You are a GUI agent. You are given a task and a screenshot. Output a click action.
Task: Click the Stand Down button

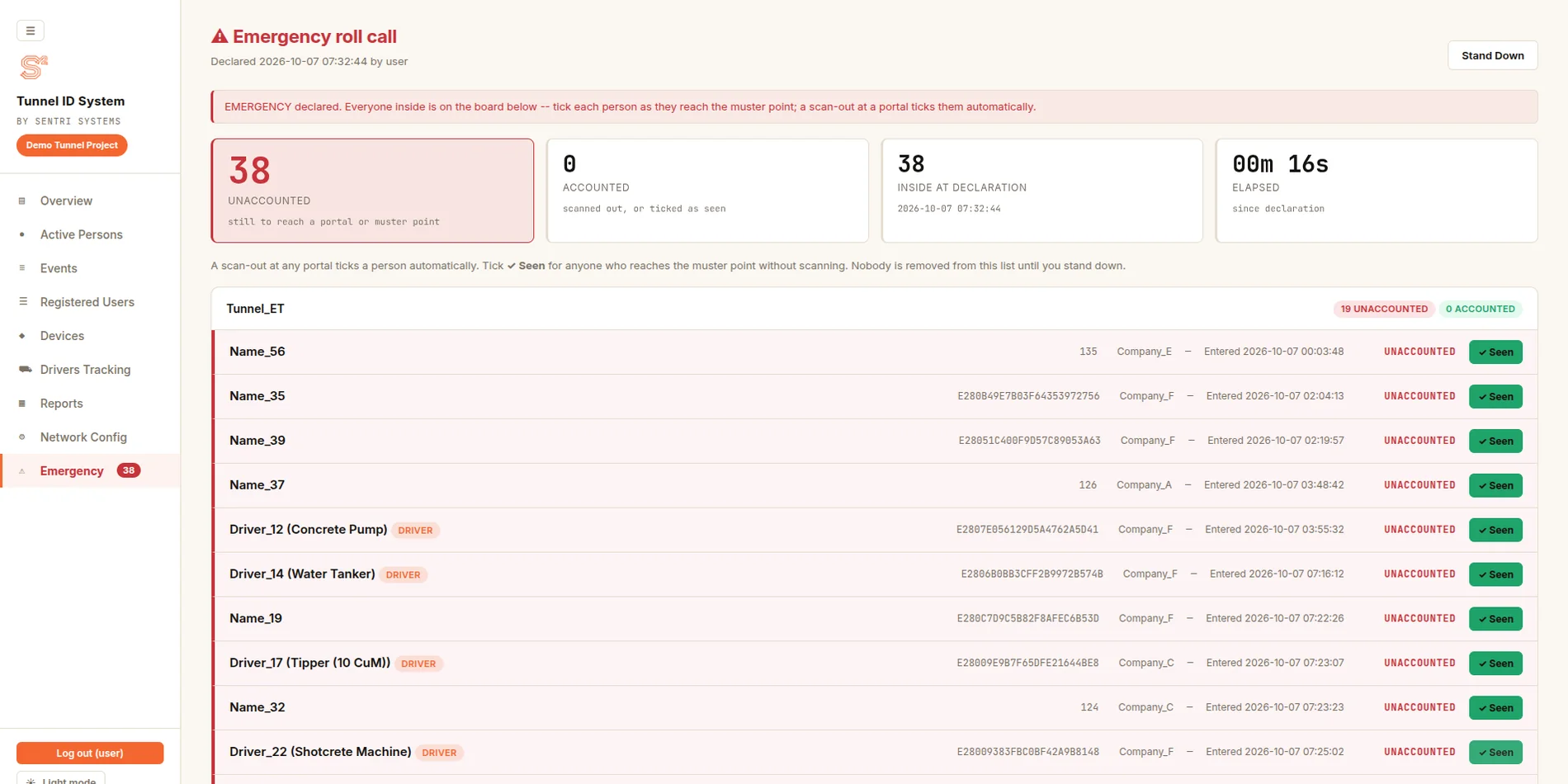(x=1492, y=55)
